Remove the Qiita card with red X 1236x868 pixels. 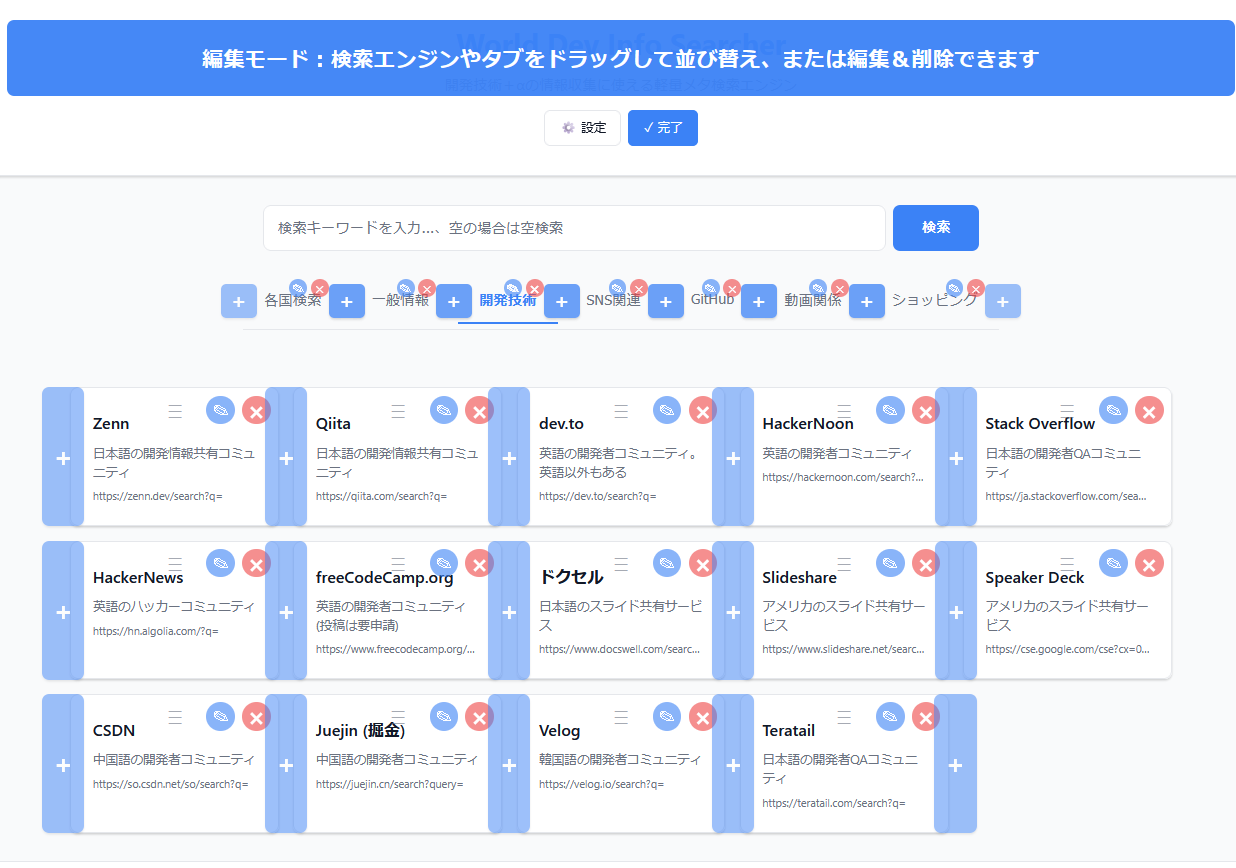480,410
